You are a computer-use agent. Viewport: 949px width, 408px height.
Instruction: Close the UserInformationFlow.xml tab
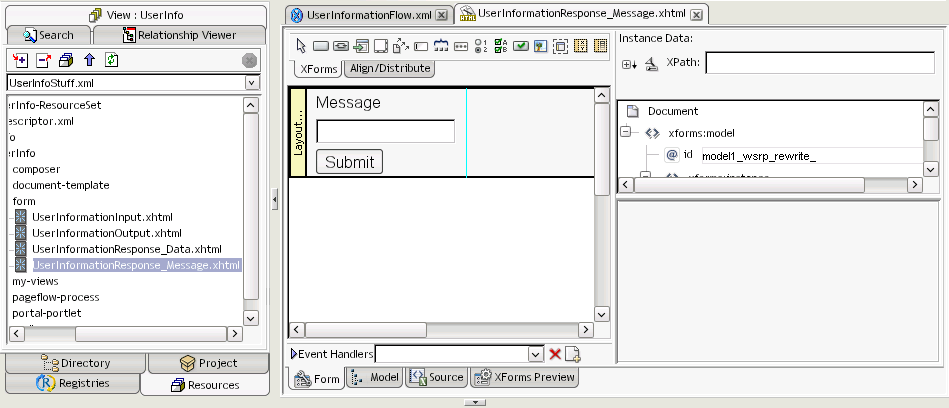[442, 15]
